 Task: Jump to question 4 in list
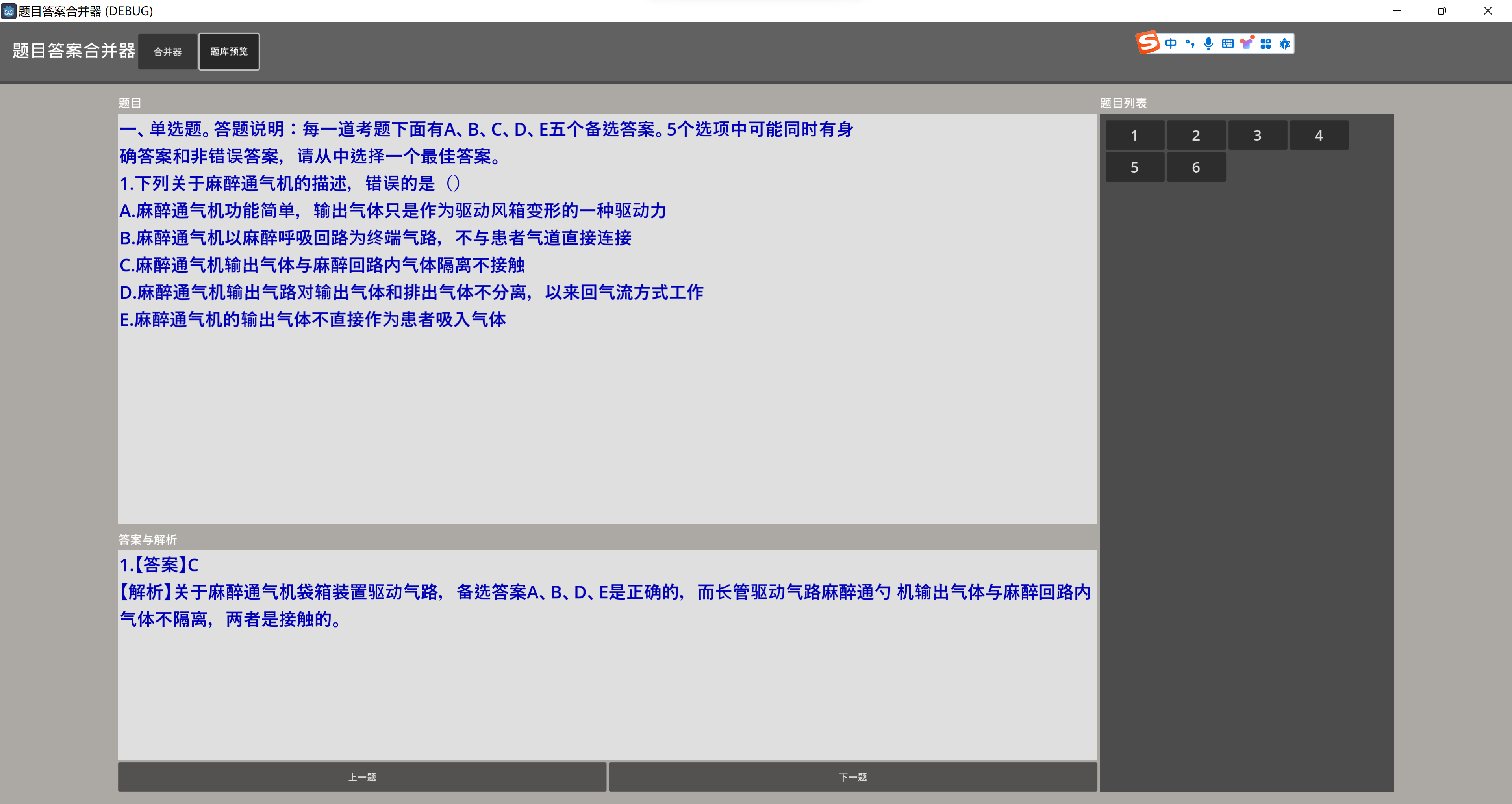click(1318, 135)
